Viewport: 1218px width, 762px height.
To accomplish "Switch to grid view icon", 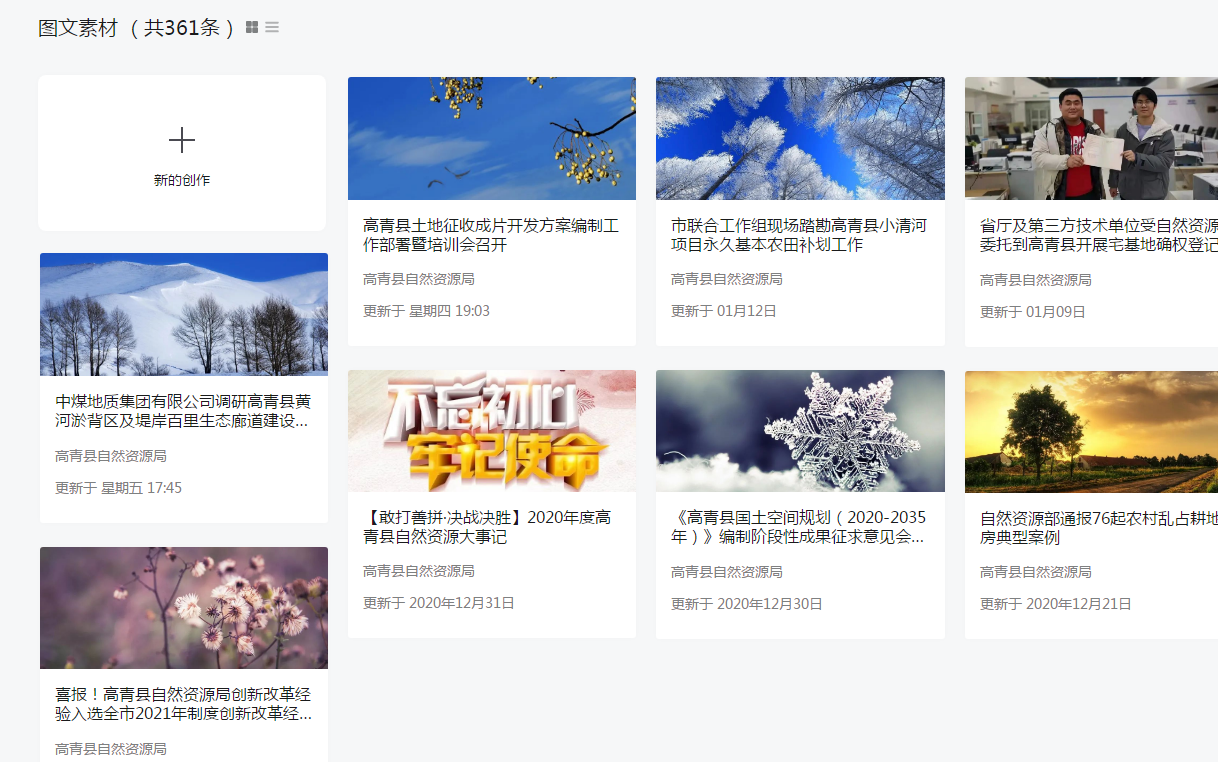I will click(252, 27).
